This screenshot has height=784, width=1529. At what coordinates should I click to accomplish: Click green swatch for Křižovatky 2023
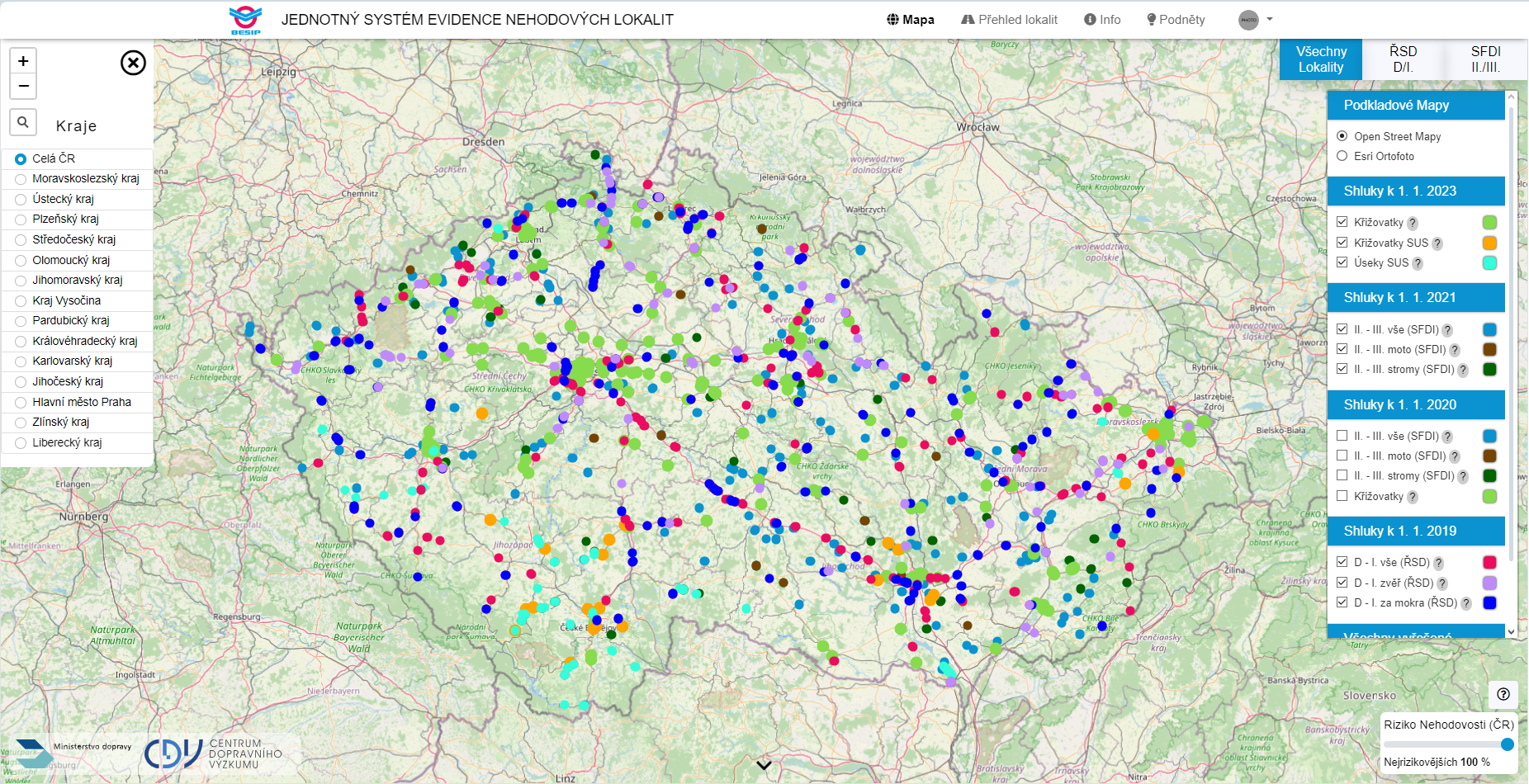point(1489,223)
